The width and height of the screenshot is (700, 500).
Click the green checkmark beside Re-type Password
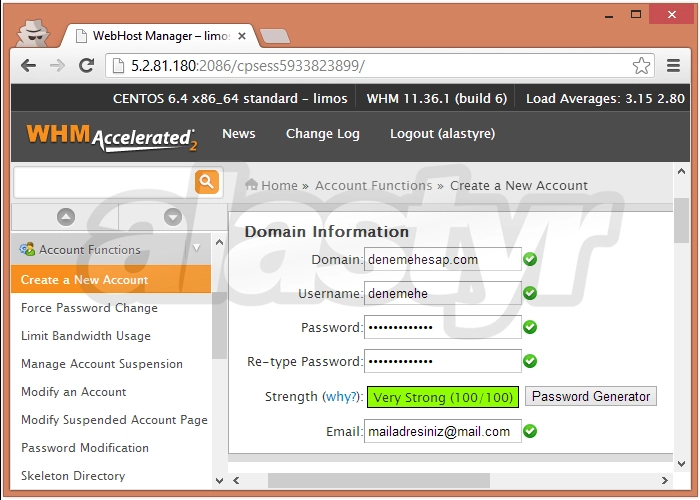coord(530,361)
